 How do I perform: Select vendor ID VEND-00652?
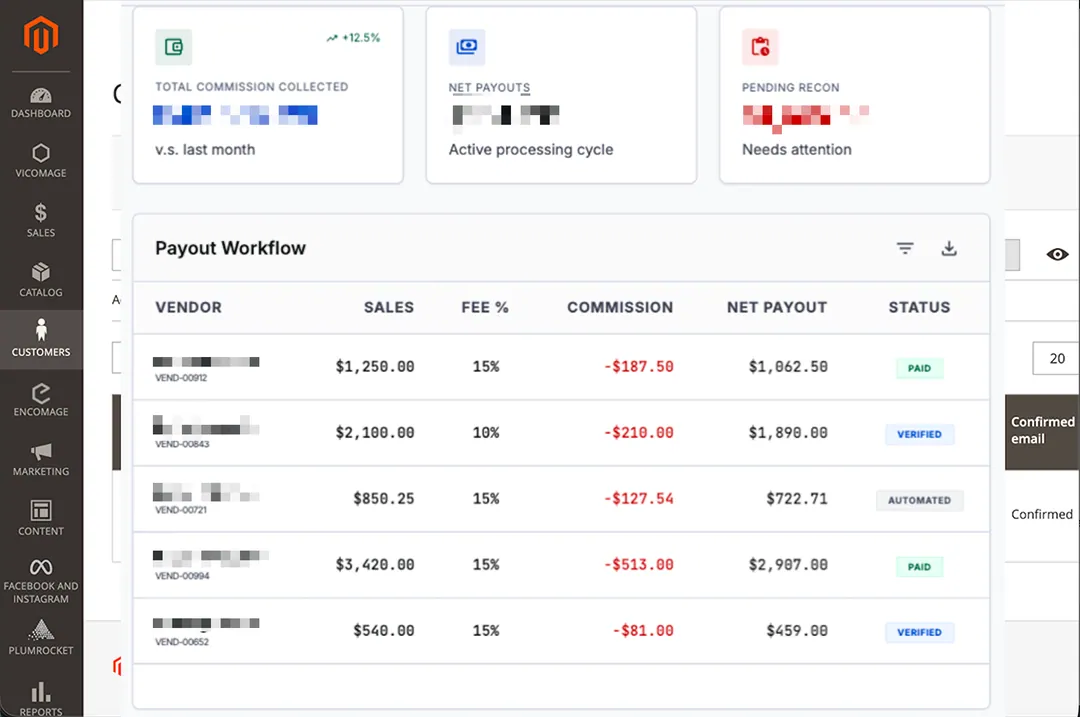click(182, 641)
